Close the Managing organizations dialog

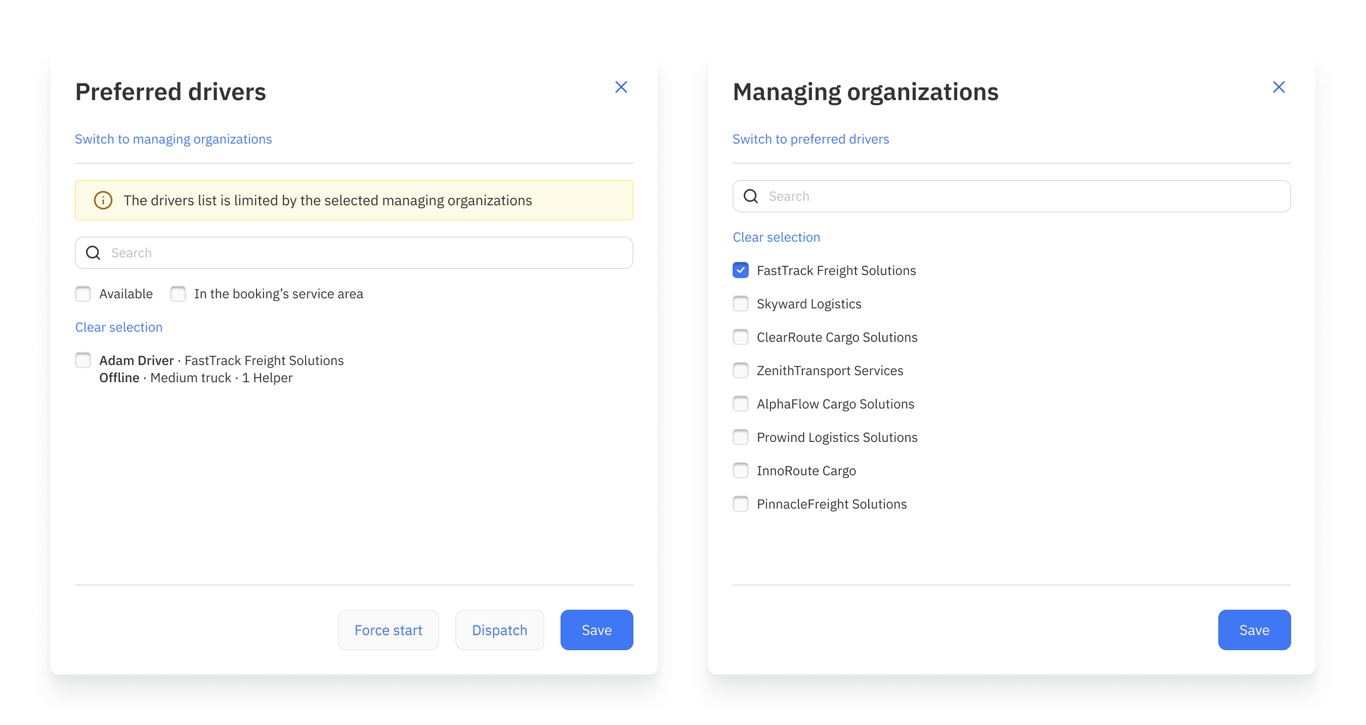point(1279,87)
